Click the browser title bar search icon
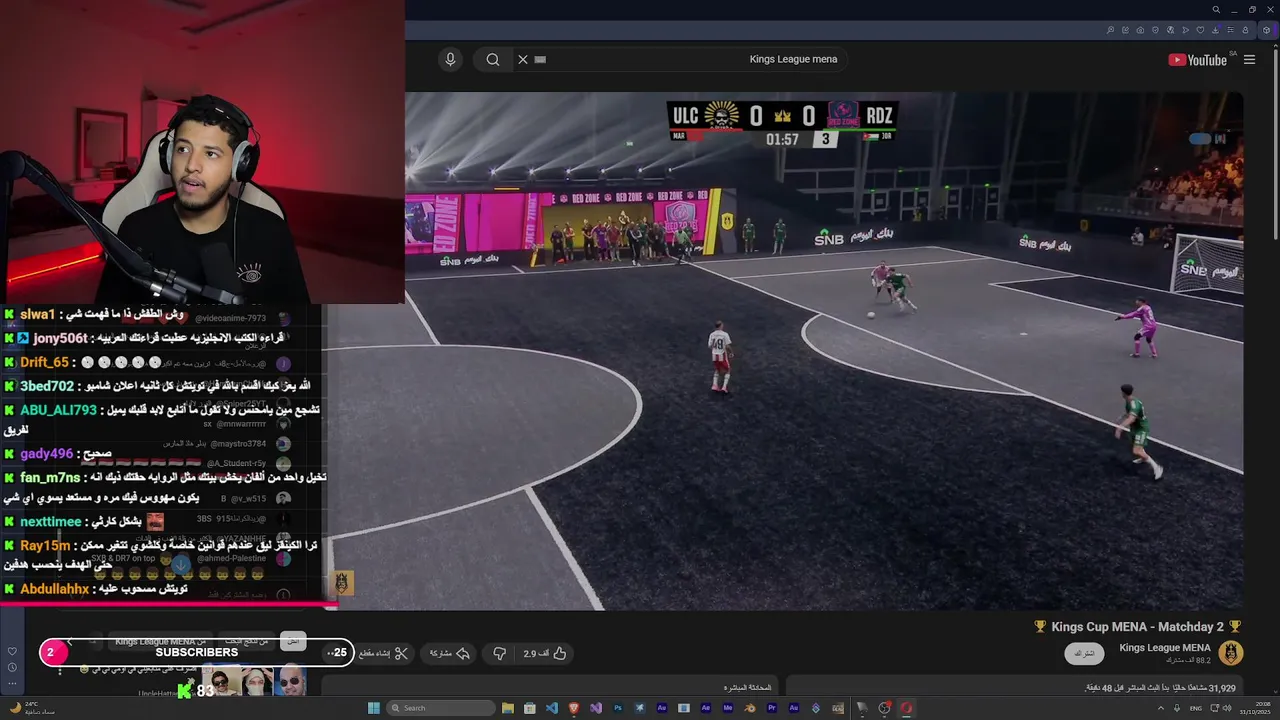The width and height of the screenshot is (1280, 720). click(1216, 10)
